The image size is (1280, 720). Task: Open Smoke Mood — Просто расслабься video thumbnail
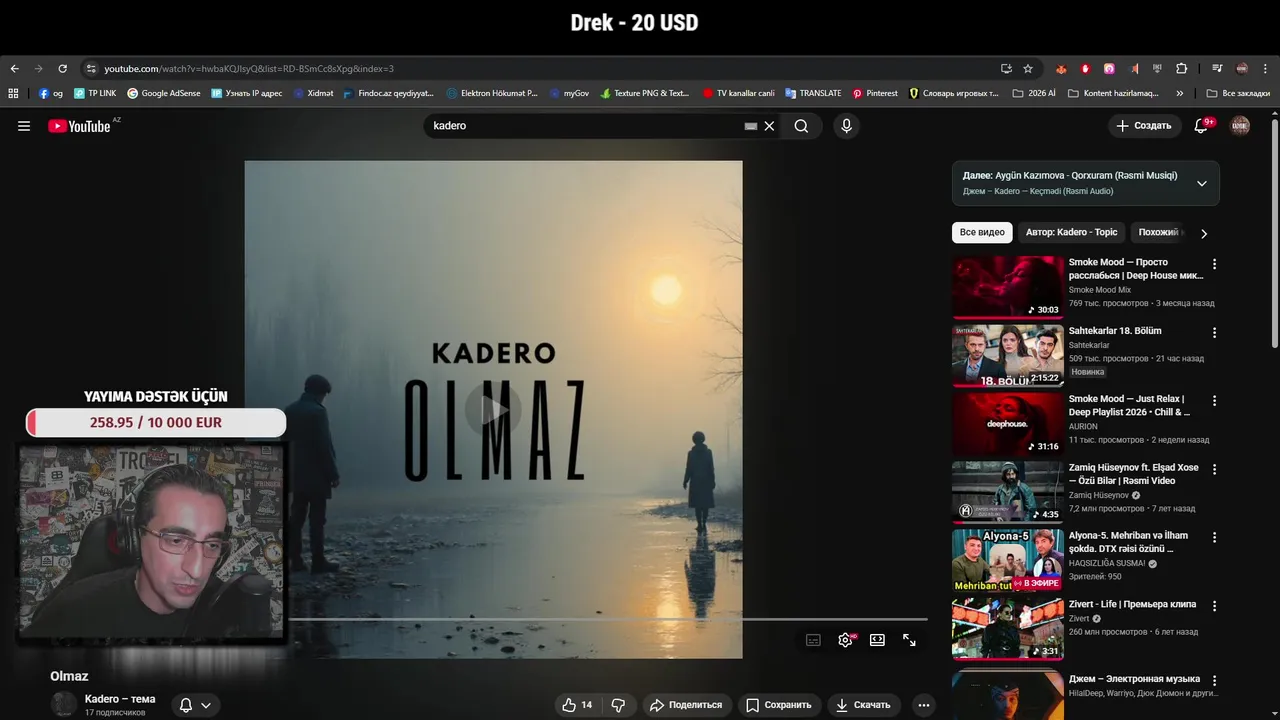1008,287
